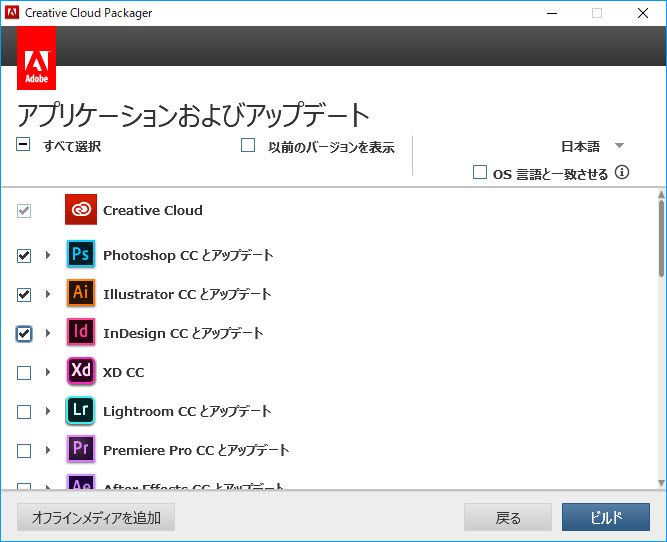Select 'Premiere Pro CC とアップデート' label

[196, 450]
